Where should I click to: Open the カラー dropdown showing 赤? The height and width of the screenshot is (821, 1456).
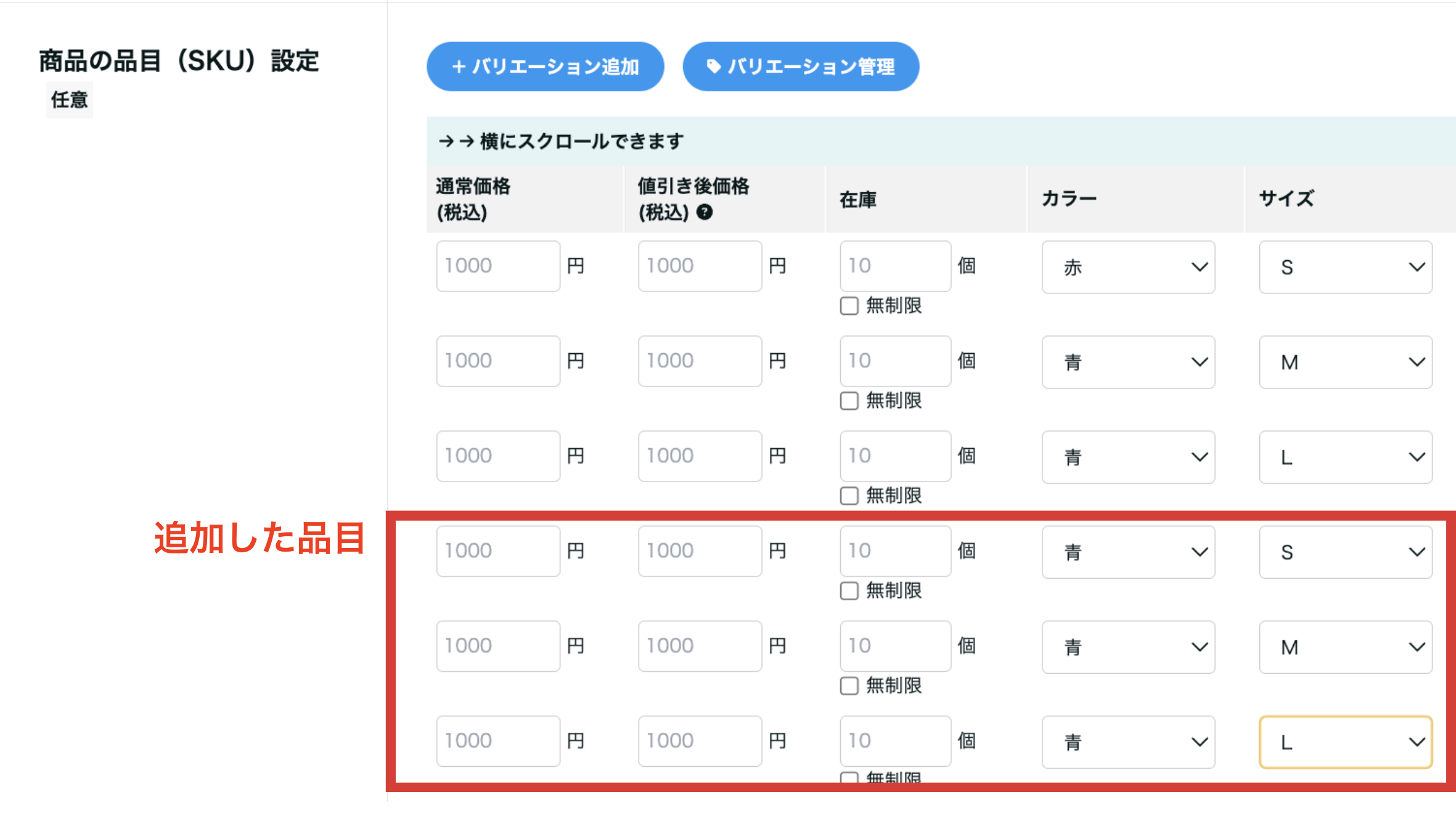click(x=1128, y=267)
